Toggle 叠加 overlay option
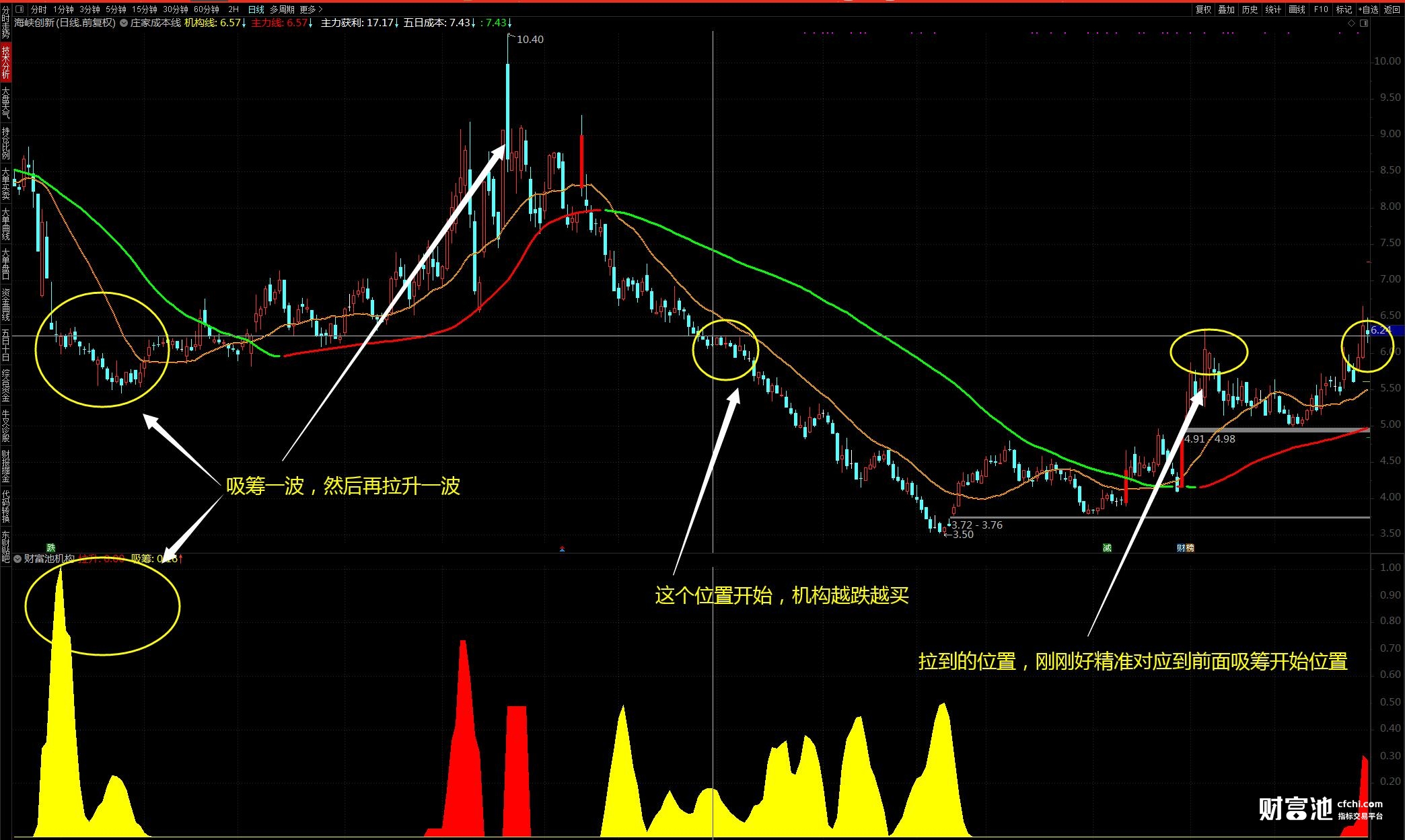 point(1226,9)
